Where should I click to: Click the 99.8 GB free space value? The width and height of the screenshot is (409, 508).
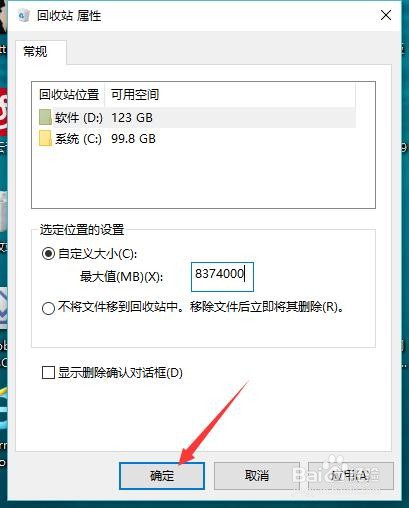click(133, 138)
